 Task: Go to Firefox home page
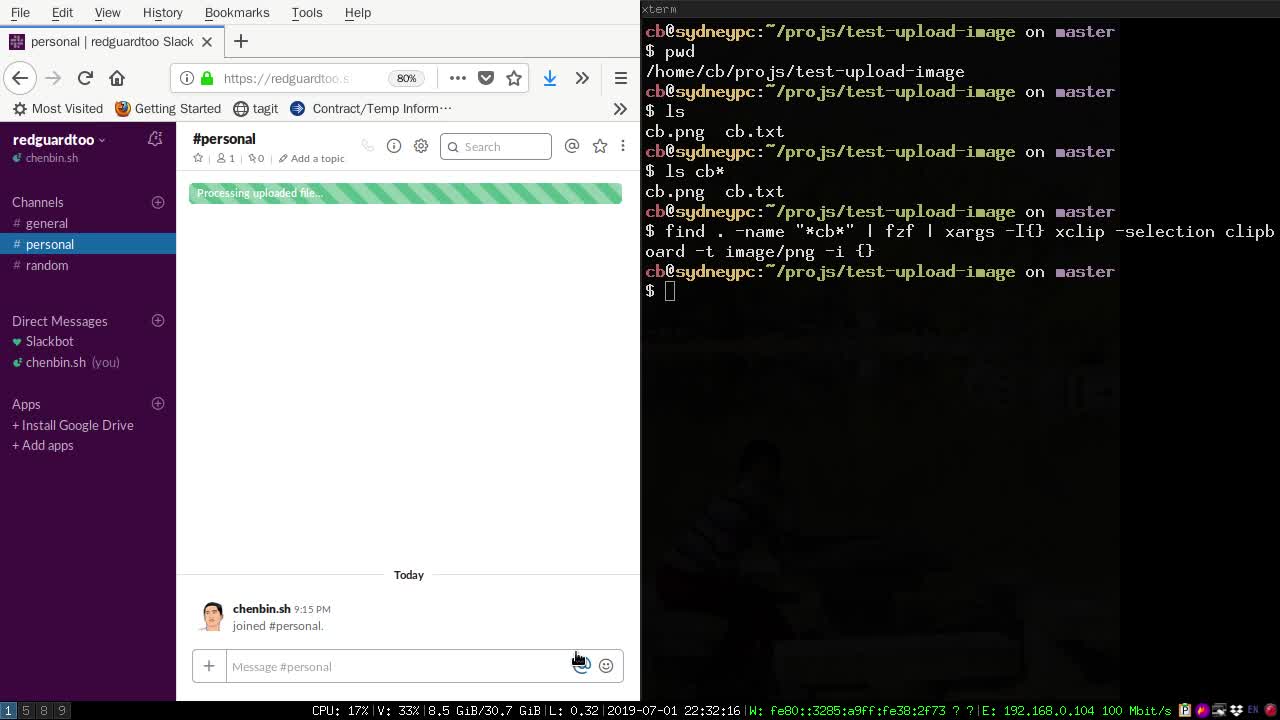tap(117, 78)
